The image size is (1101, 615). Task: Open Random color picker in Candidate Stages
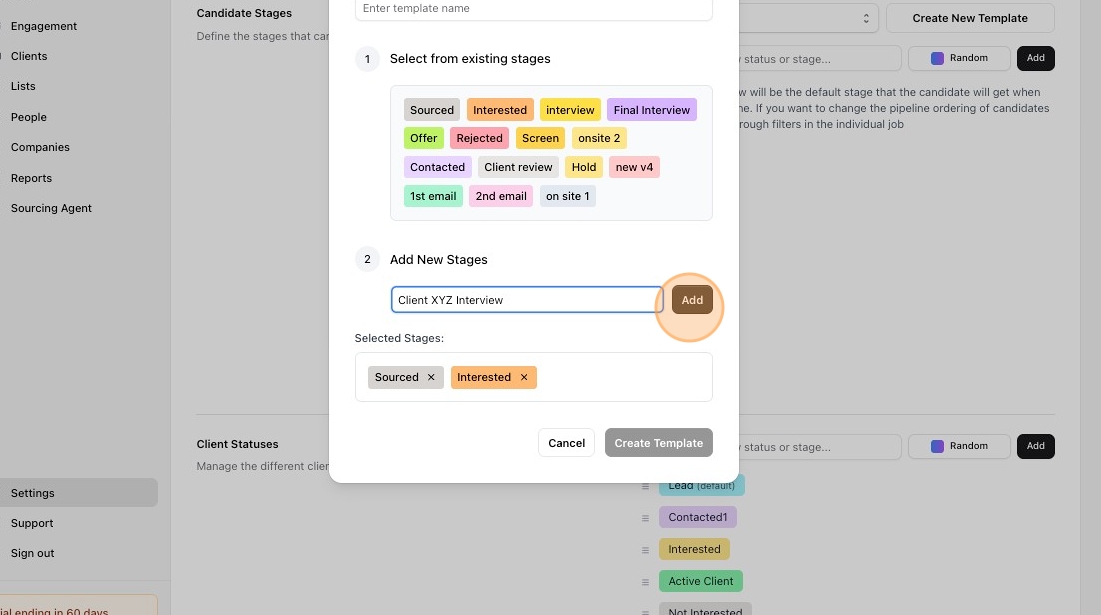point(959,58)
